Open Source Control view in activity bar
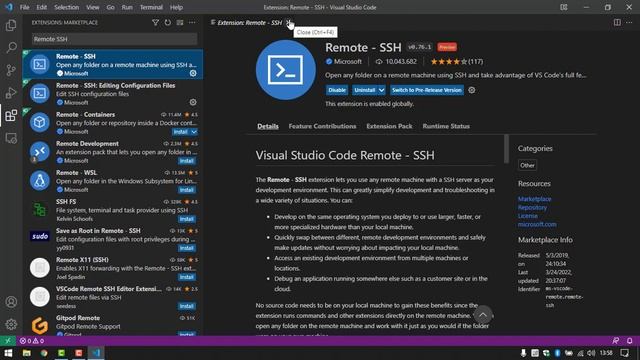The width and height of the screenshot is (640, 360). point(11,70)
